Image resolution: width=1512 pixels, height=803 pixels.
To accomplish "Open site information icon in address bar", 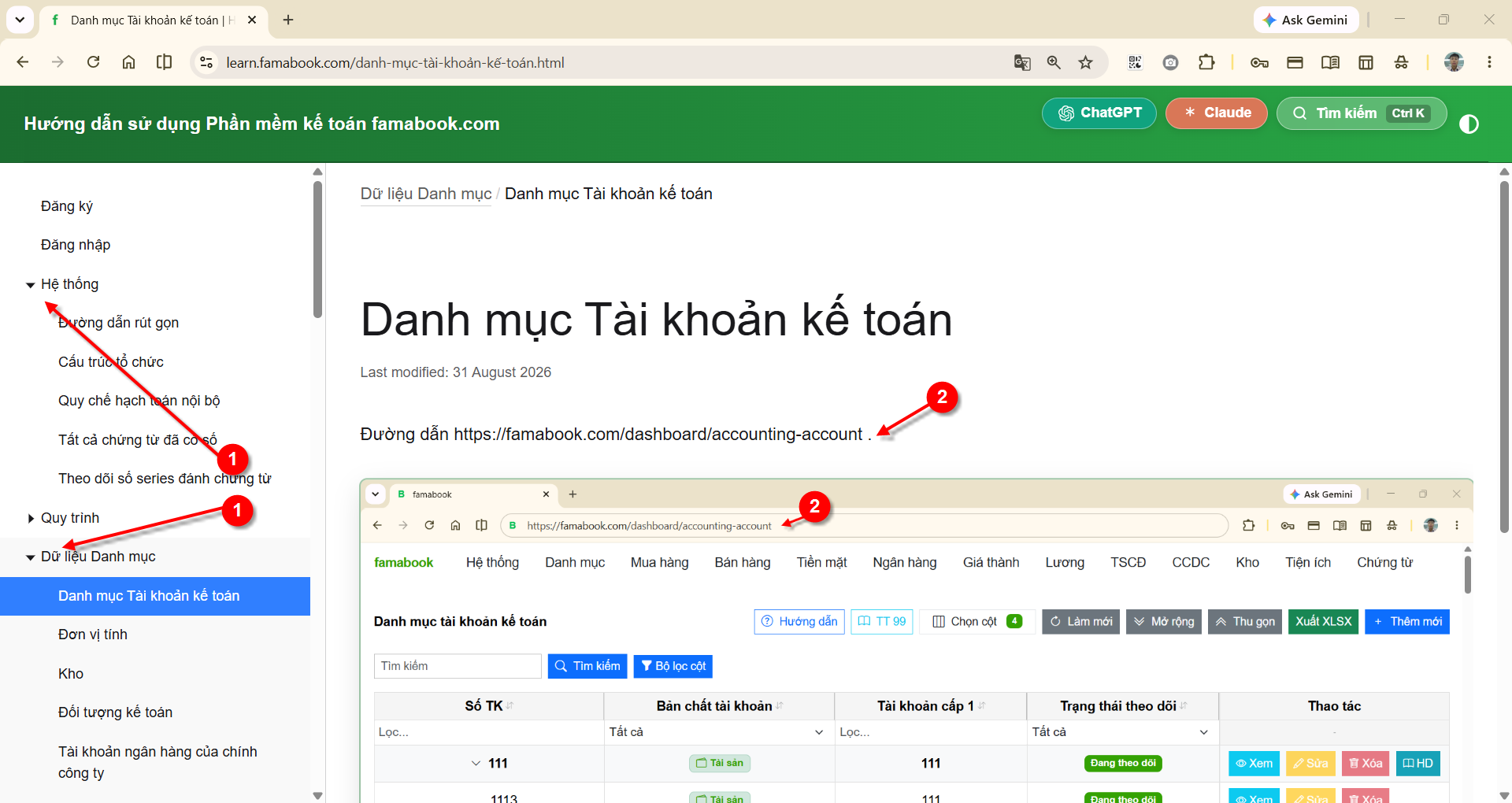I will click(x=206, y=62).
